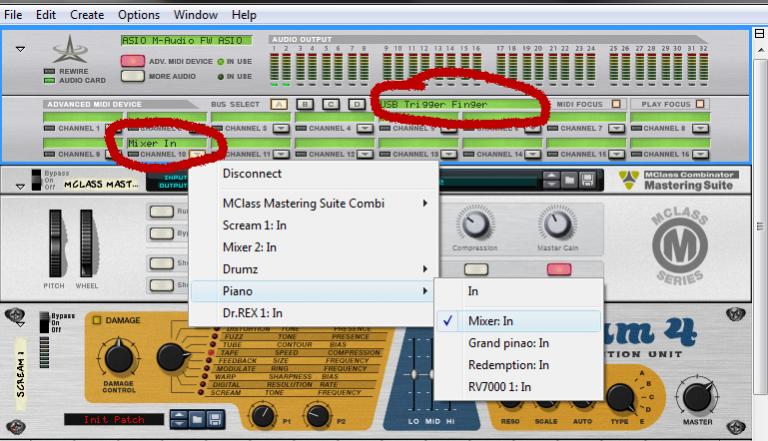Open the Help menu
This screenshot has height=441, width=768.
pos(244,15)
